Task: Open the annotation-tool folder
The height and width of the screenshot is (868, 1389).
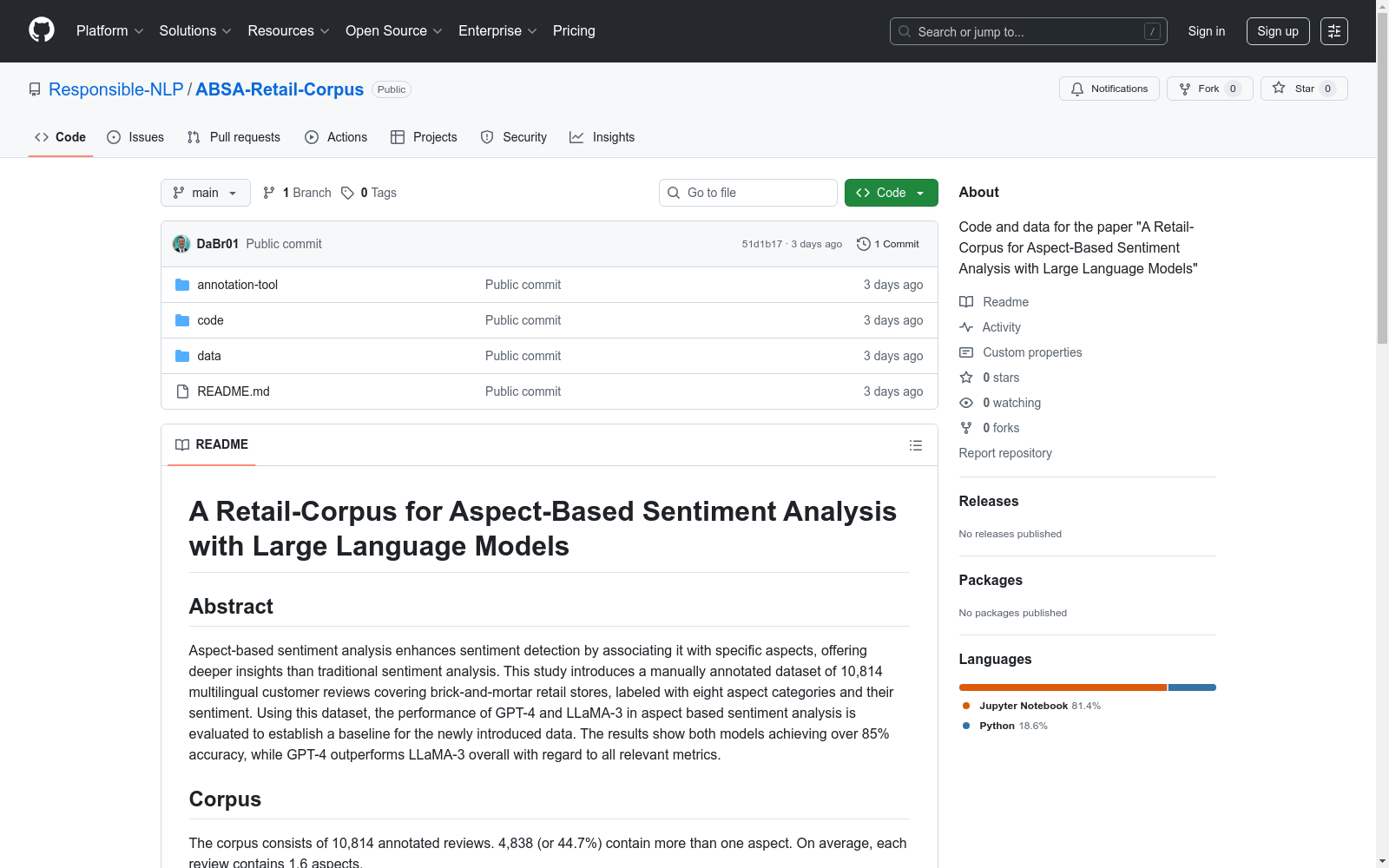Action: 237,285
